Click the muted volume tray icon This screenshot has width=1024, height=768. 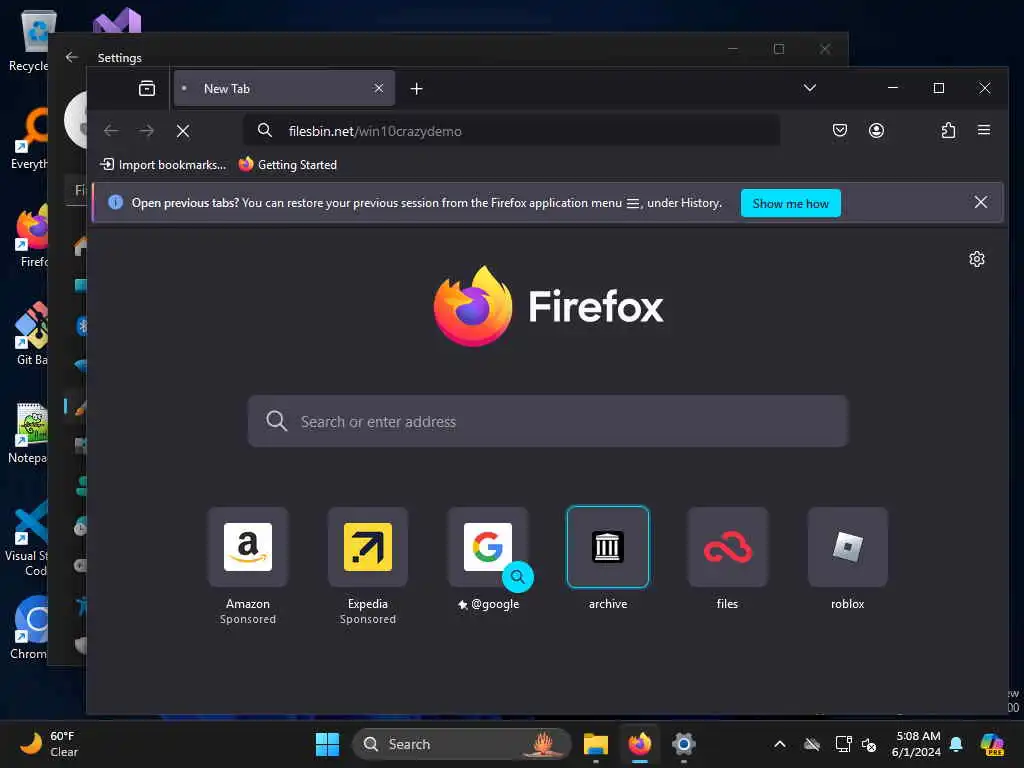click(x=869, y=744)
